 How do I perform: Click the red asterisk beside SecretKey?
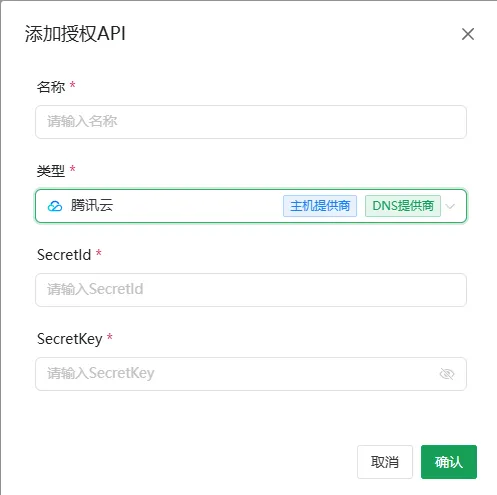110,337
